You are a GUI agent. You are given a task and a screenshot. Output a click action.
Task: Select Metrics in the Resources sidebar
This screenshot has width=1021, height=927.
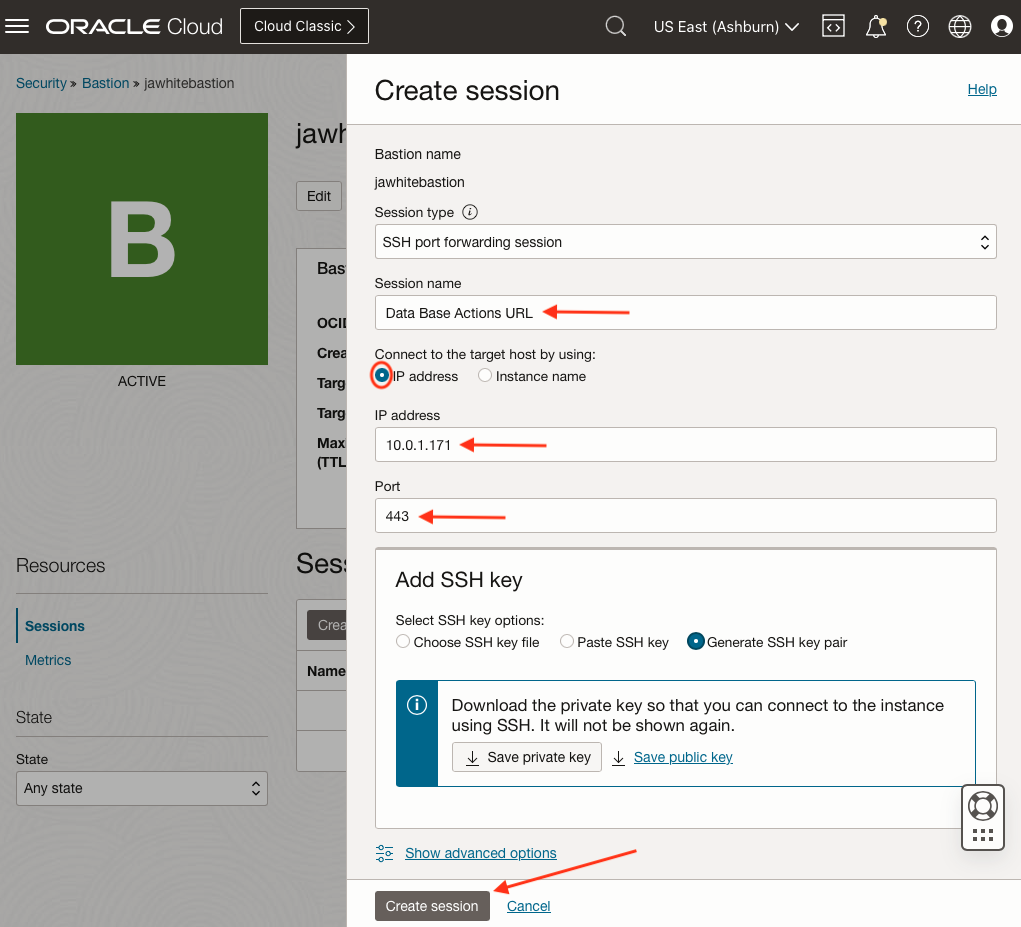coord(47,660)
